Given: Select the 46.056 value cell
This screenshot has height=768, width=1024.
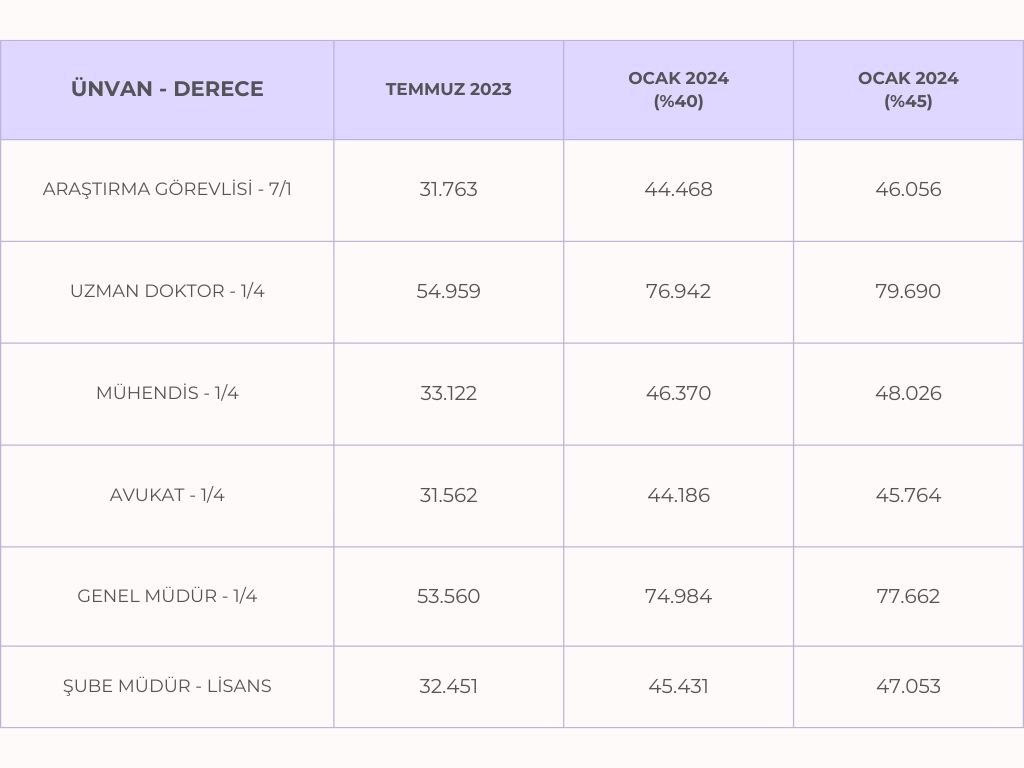Looking at the screenshot, I should click(x=908, y=189).
